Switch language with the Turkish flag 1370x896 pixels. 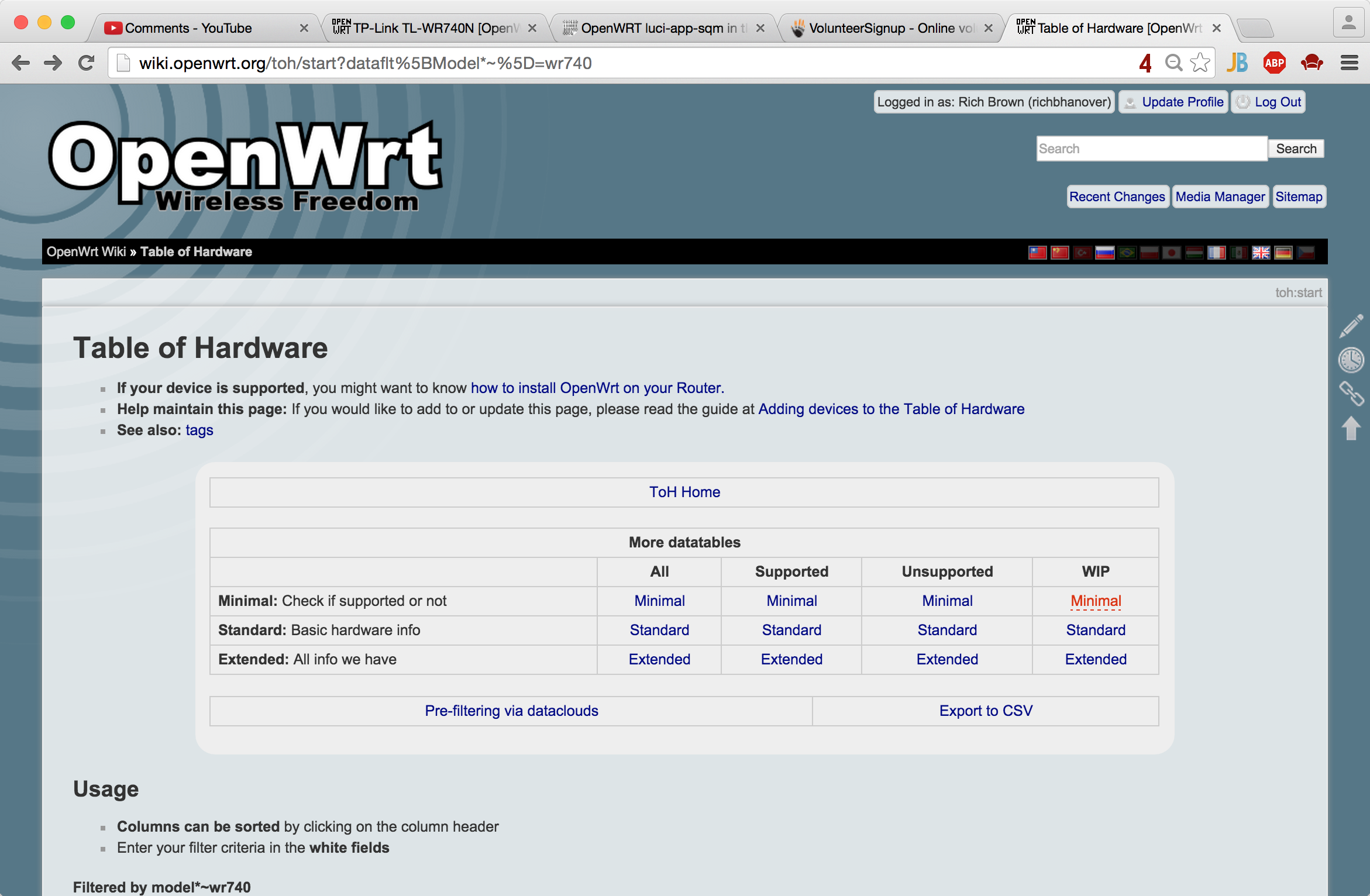1082,252
